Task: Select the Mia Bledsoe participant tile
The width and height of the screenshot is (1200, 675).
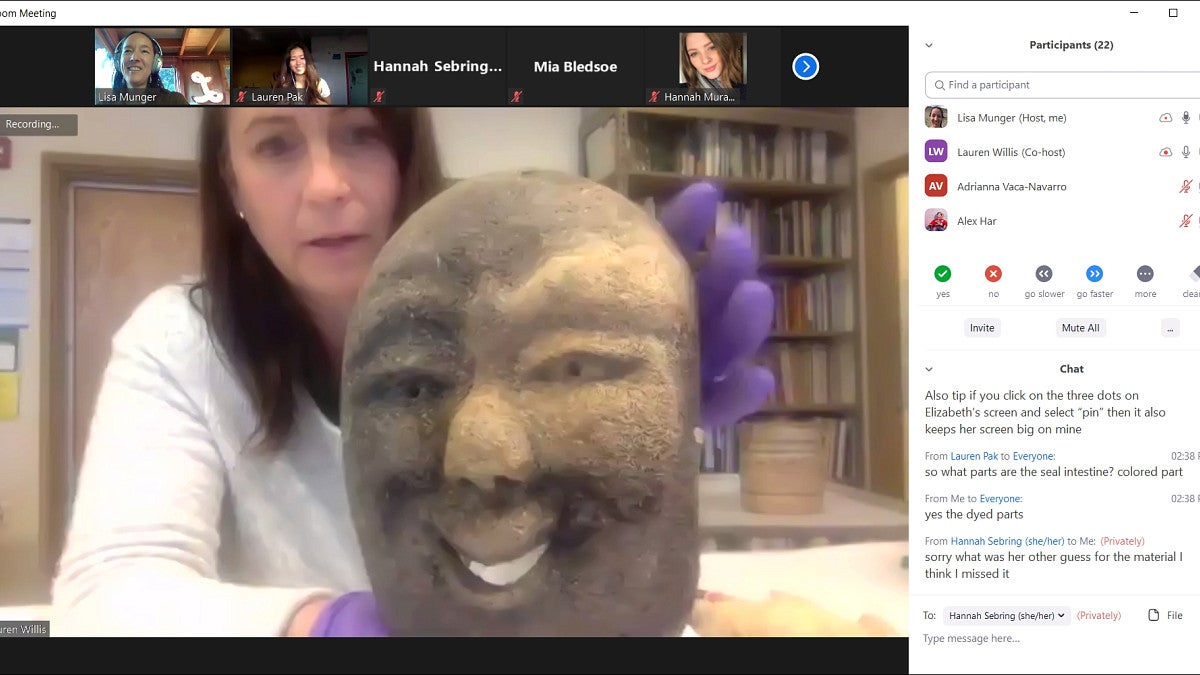Action: (x=575, y=67)
